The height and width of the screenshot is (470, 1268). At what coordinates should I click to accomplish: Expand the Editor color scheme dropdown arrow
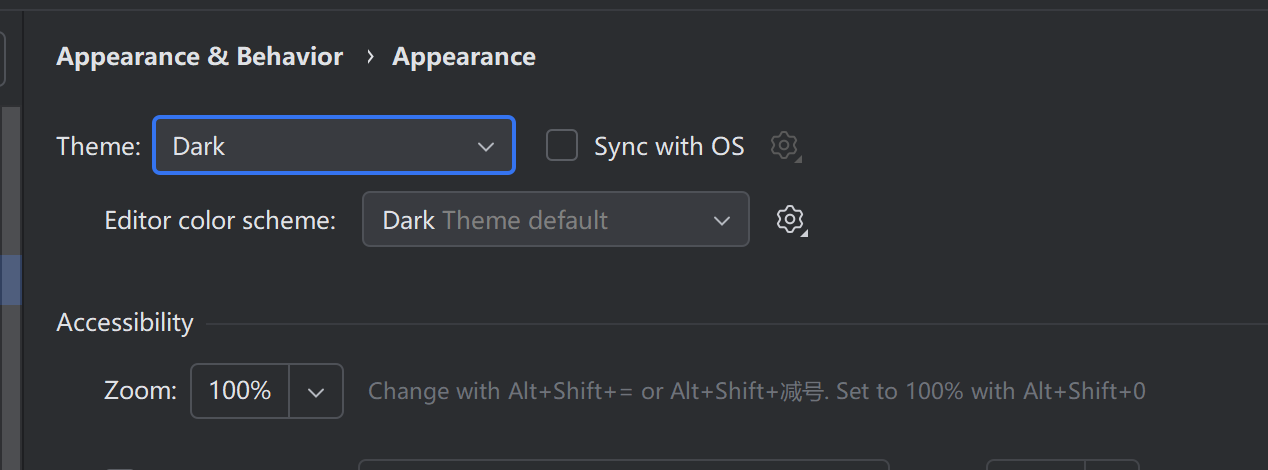(x=722, y=220)
